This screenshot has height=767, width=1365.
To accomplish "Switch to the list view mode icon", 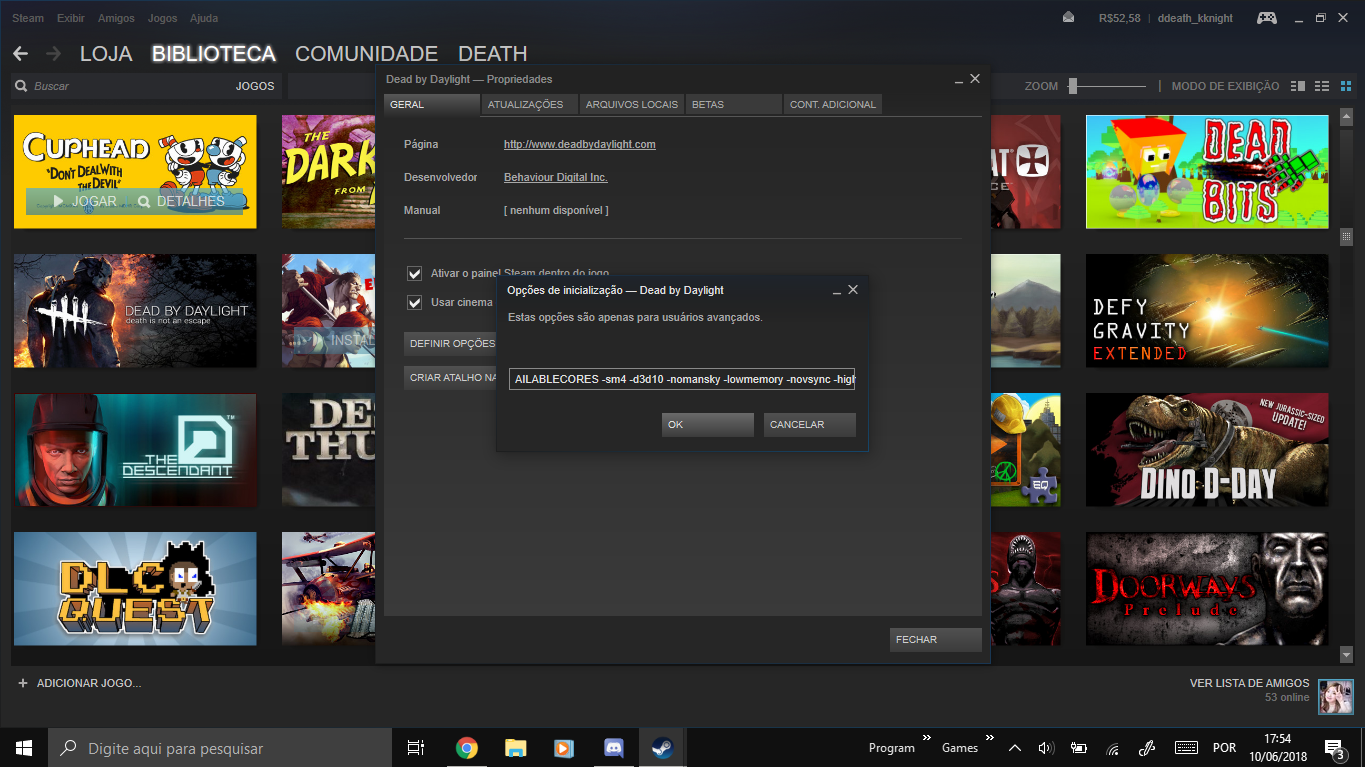I will coord(1321,86).
